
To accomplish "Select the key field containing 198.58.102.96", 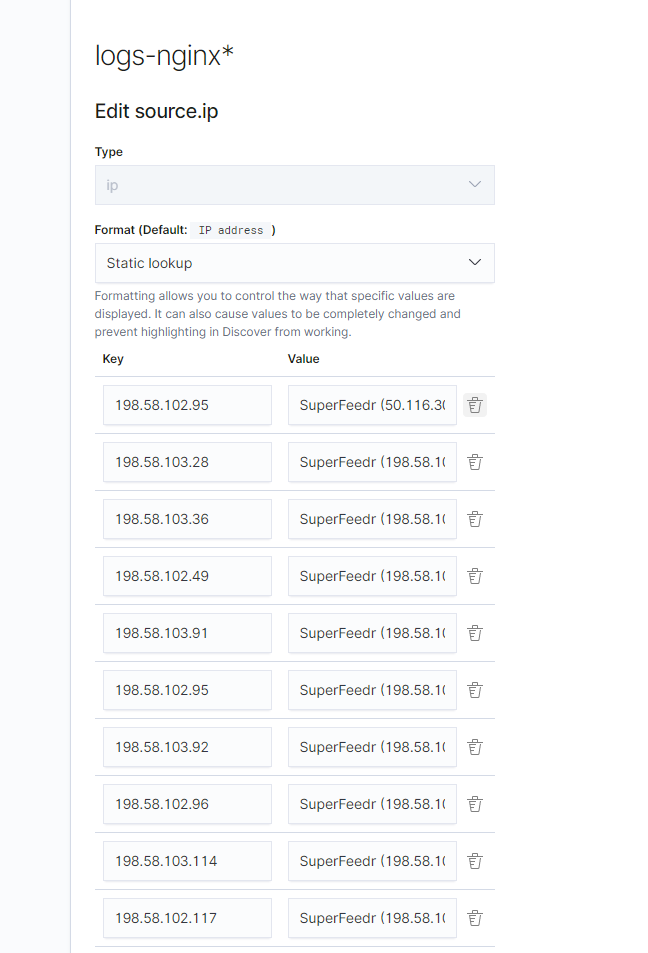I will click(x=187, y=804).
